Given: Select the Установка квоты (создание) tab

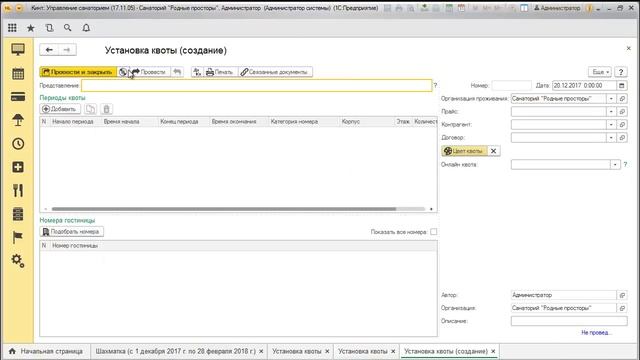Looking at the screenshot, I should 446,351.
